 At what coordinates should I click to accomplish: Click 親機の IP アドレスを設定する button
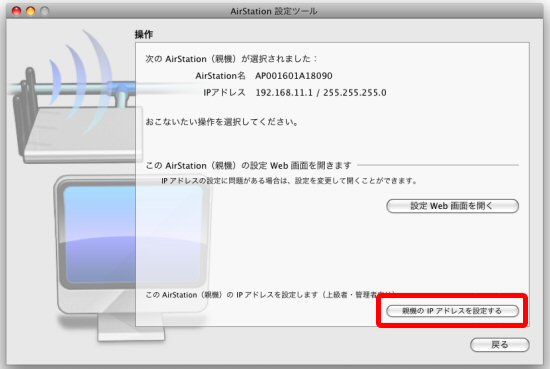pos(452,311)
